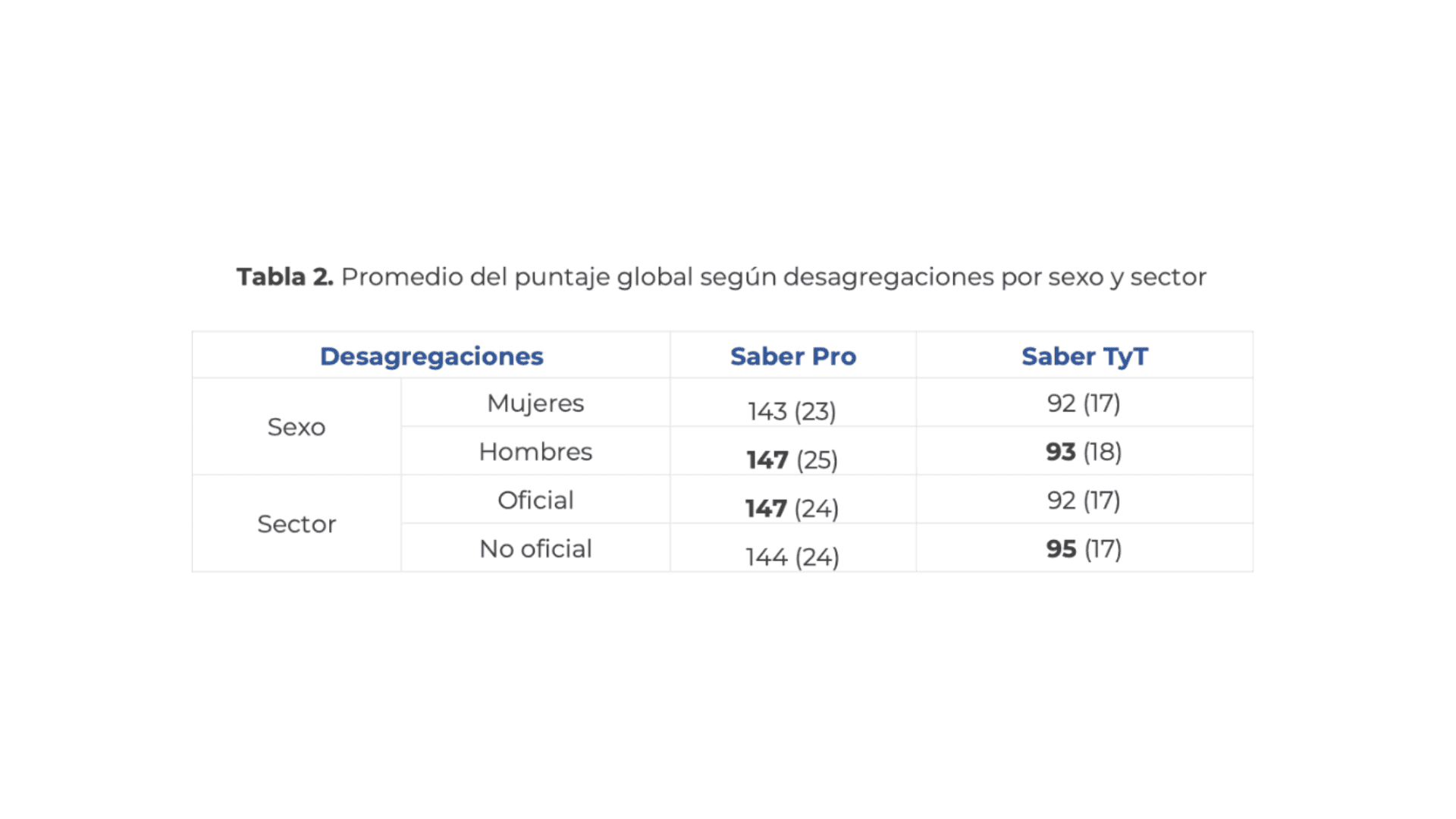
Task: Select the Oficial row label
Action: (x=535, y=500)
